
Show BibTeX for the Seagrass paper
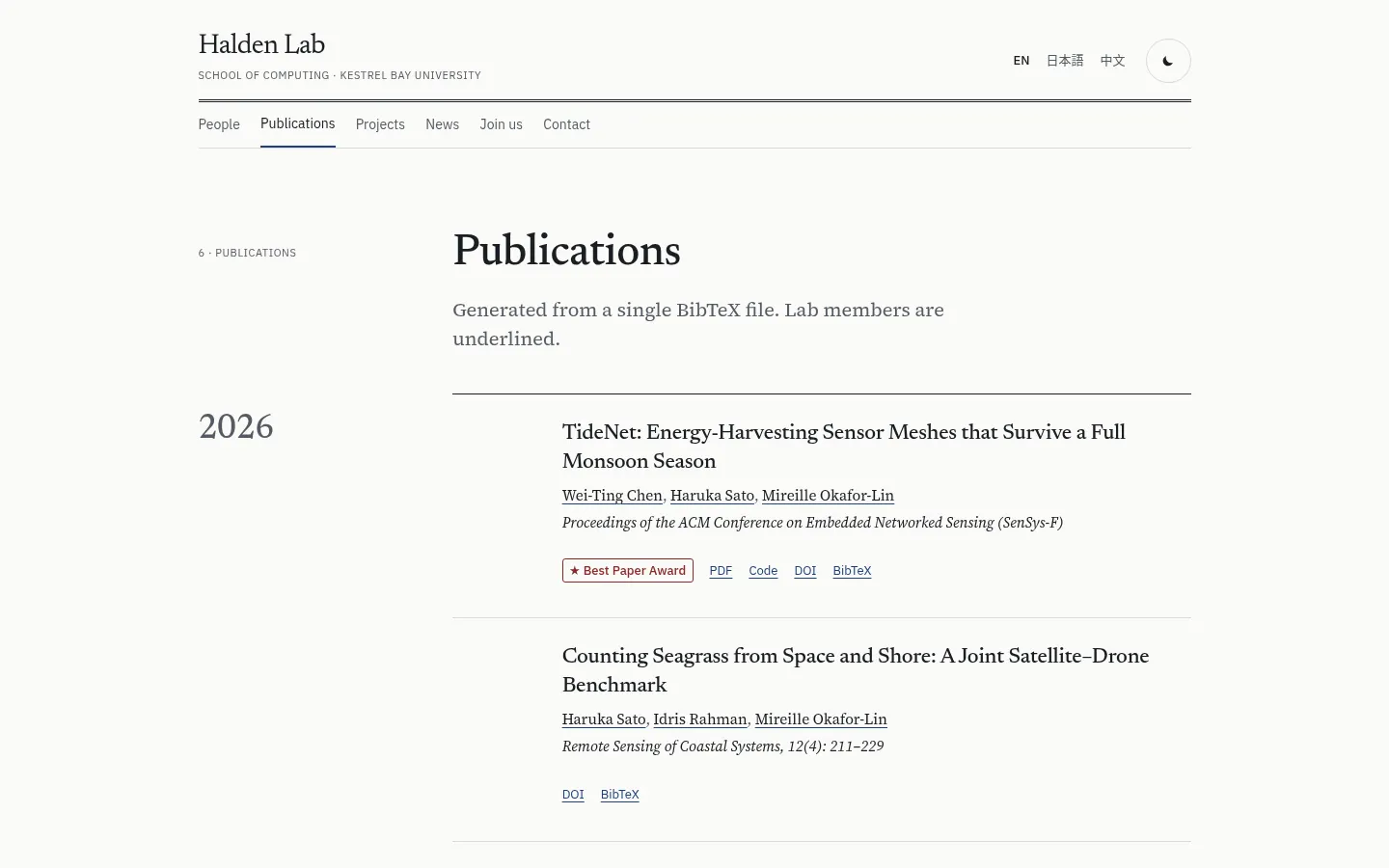620,795
